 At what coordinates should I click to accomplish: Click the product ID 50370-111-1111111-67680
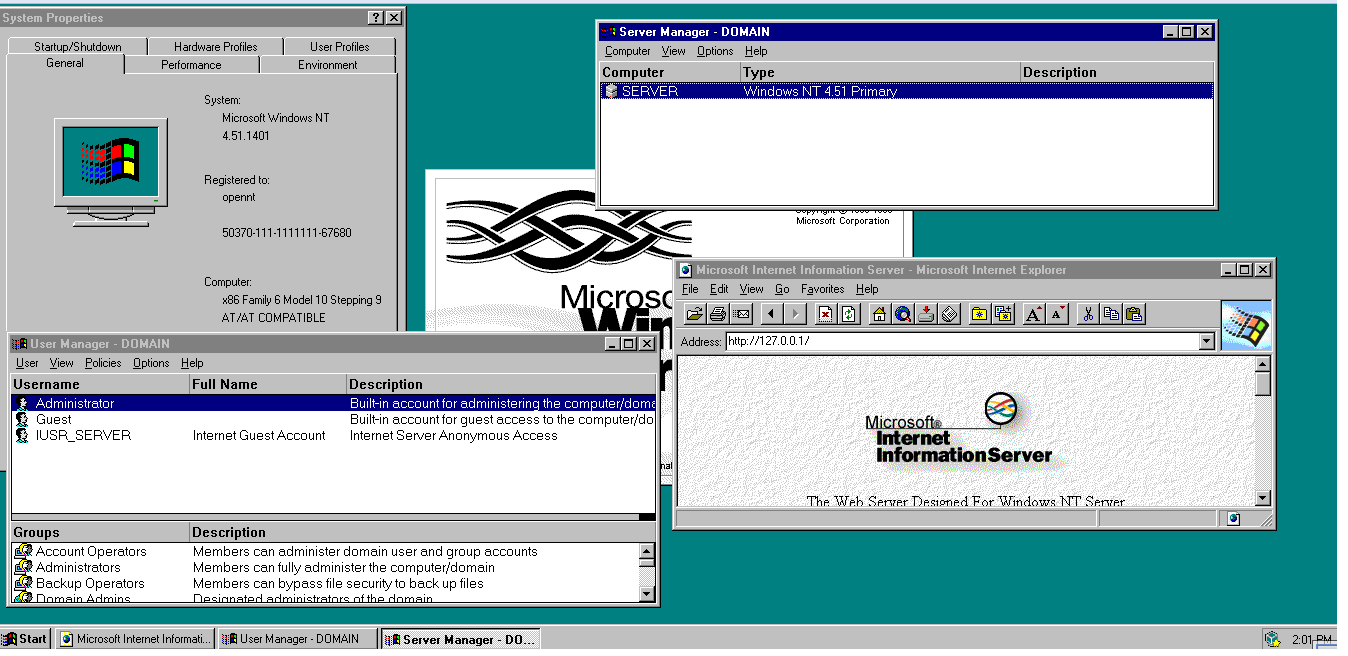[x=286, y=233]
